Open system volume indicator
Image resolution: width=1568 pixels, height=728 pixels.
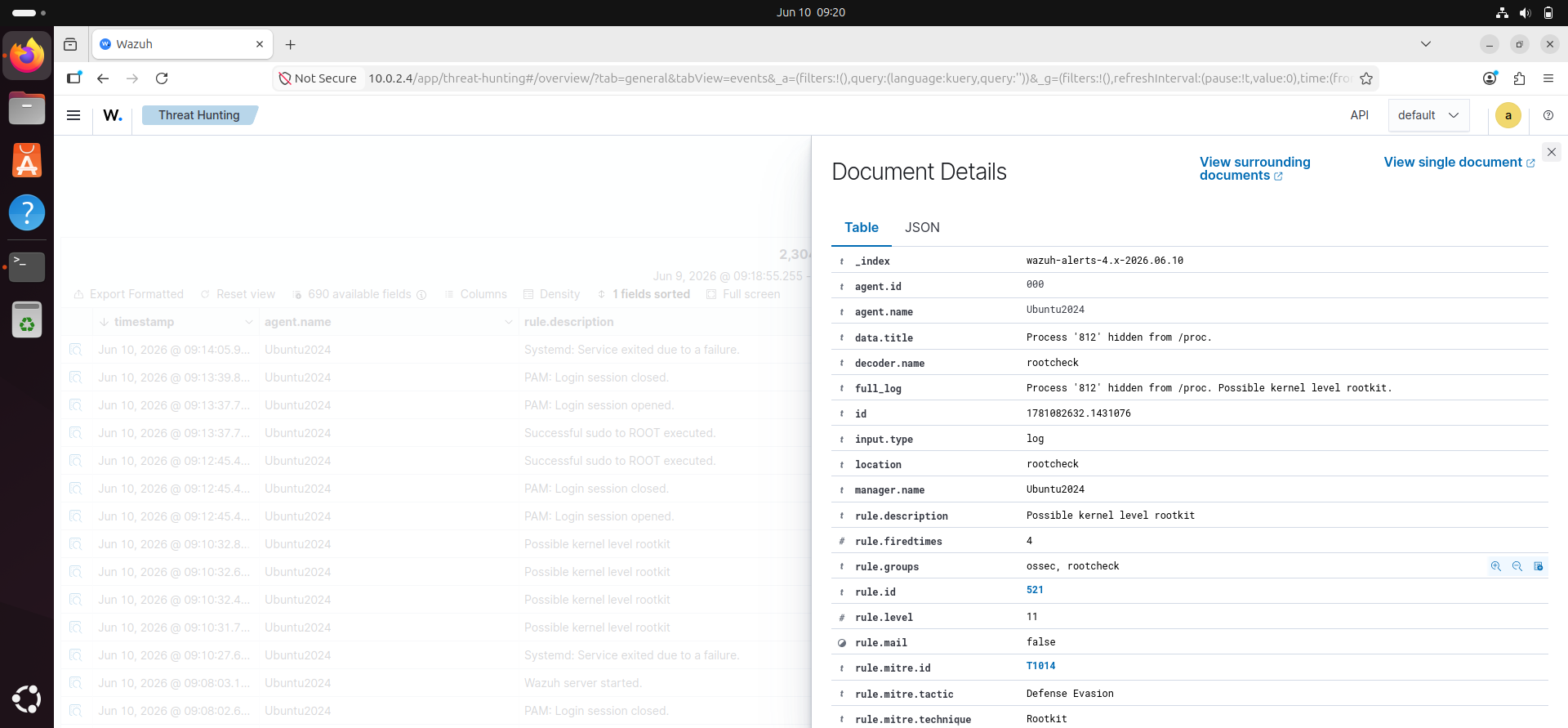coord(1525,12)
